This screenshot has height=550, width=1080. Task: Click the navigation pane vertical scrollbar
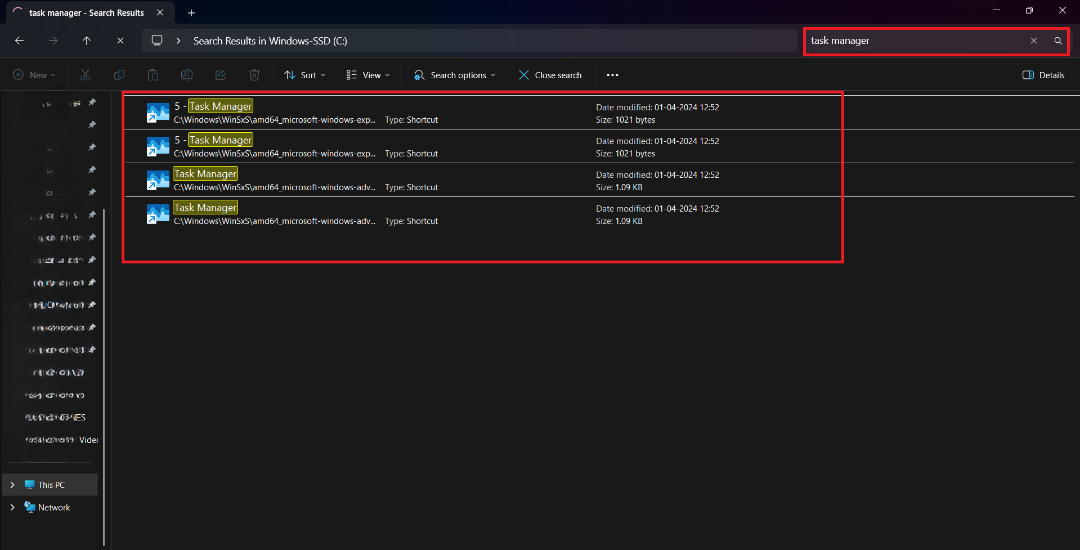tap(105, 377)
